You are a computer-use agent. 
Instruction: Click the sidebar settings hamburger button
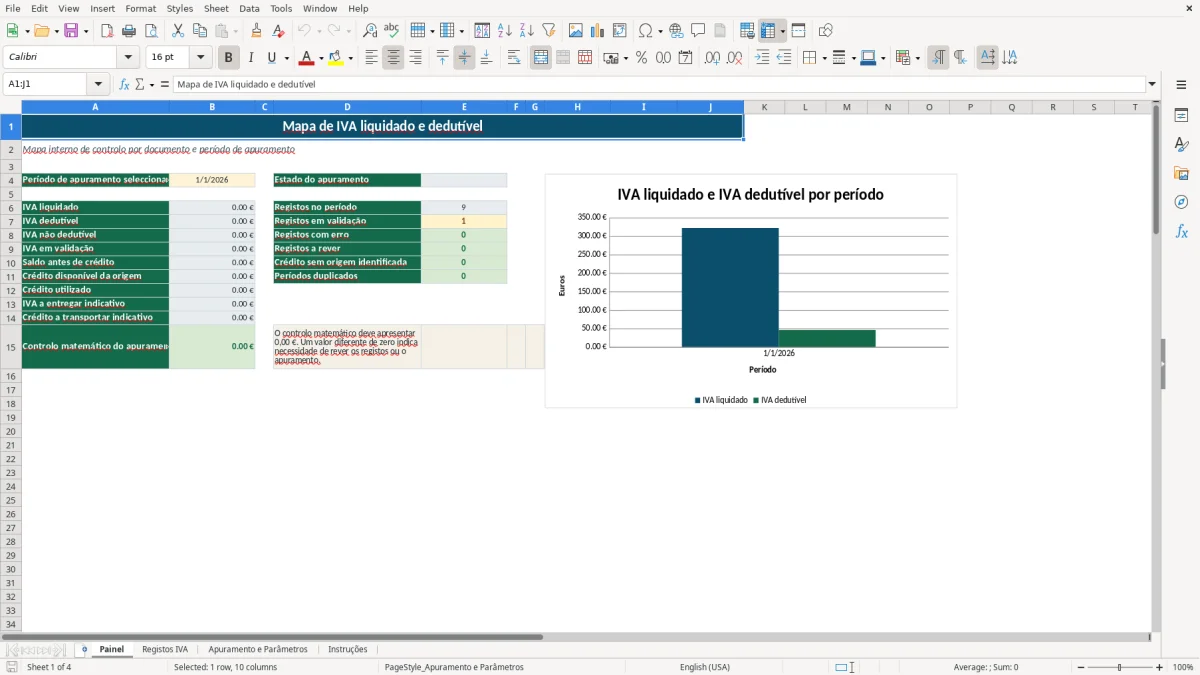1181,85
